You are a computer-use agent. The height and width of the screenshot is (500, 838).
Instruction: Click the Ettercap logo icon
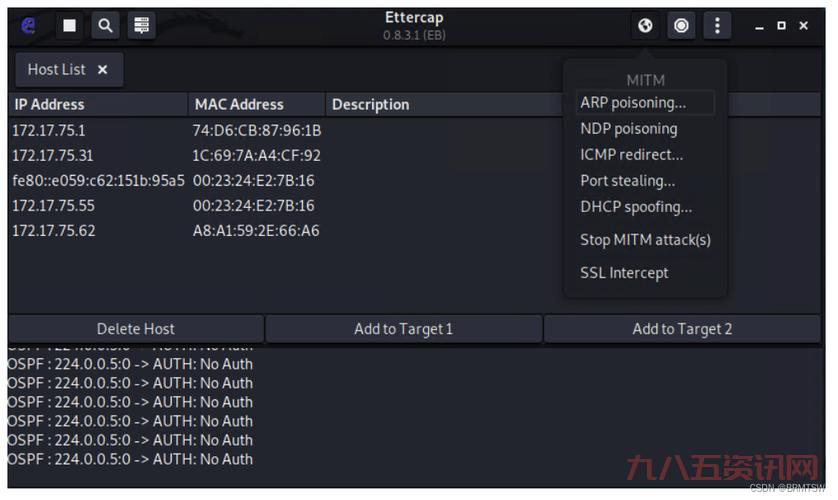click(28, 25)
